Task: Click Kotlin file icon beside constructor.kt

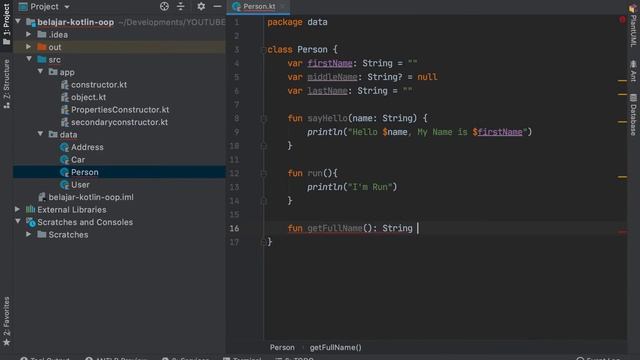Action: coord(64,84)
